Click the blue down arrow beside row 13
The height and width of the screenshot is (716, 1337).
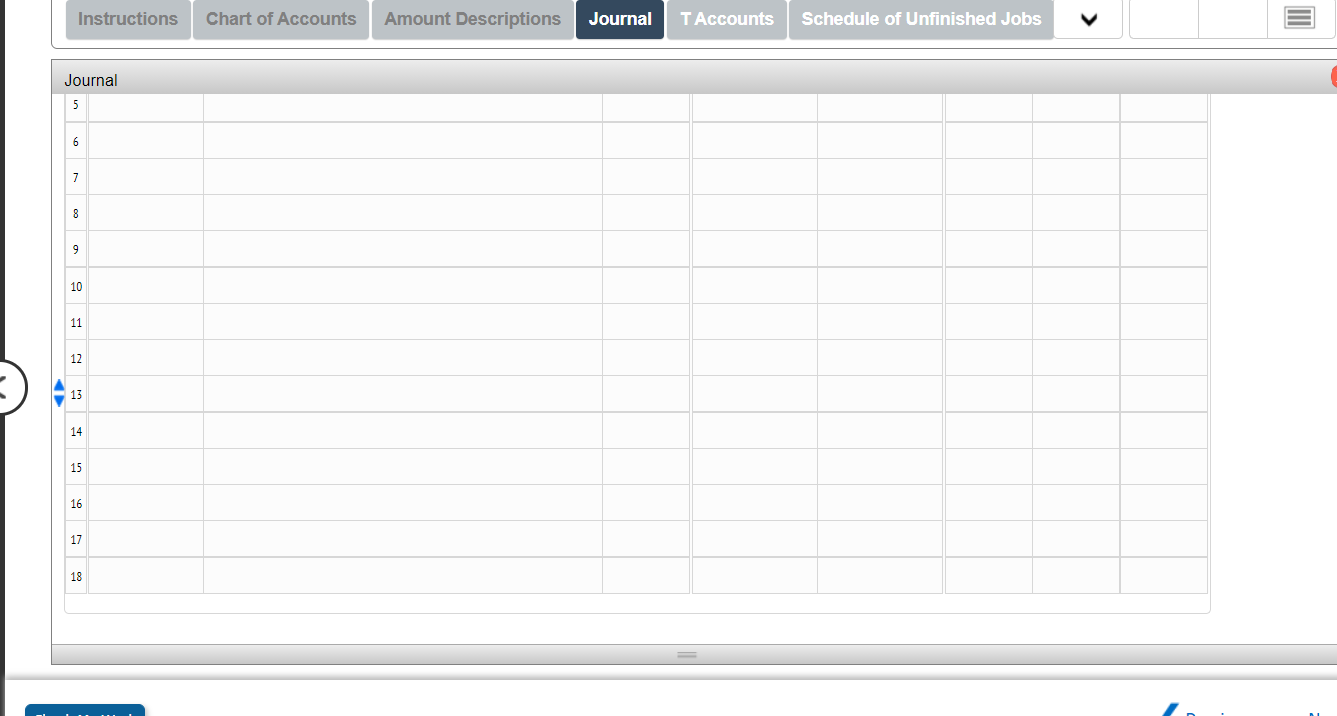point(59,397)
